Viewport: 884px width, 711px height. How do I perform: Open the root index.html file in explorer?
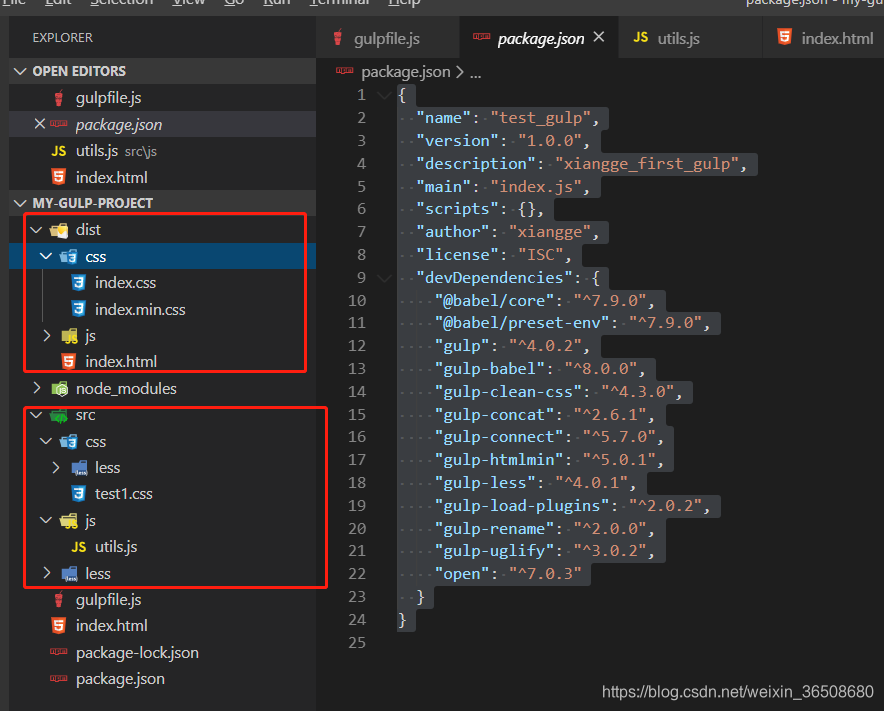[112, 626]
